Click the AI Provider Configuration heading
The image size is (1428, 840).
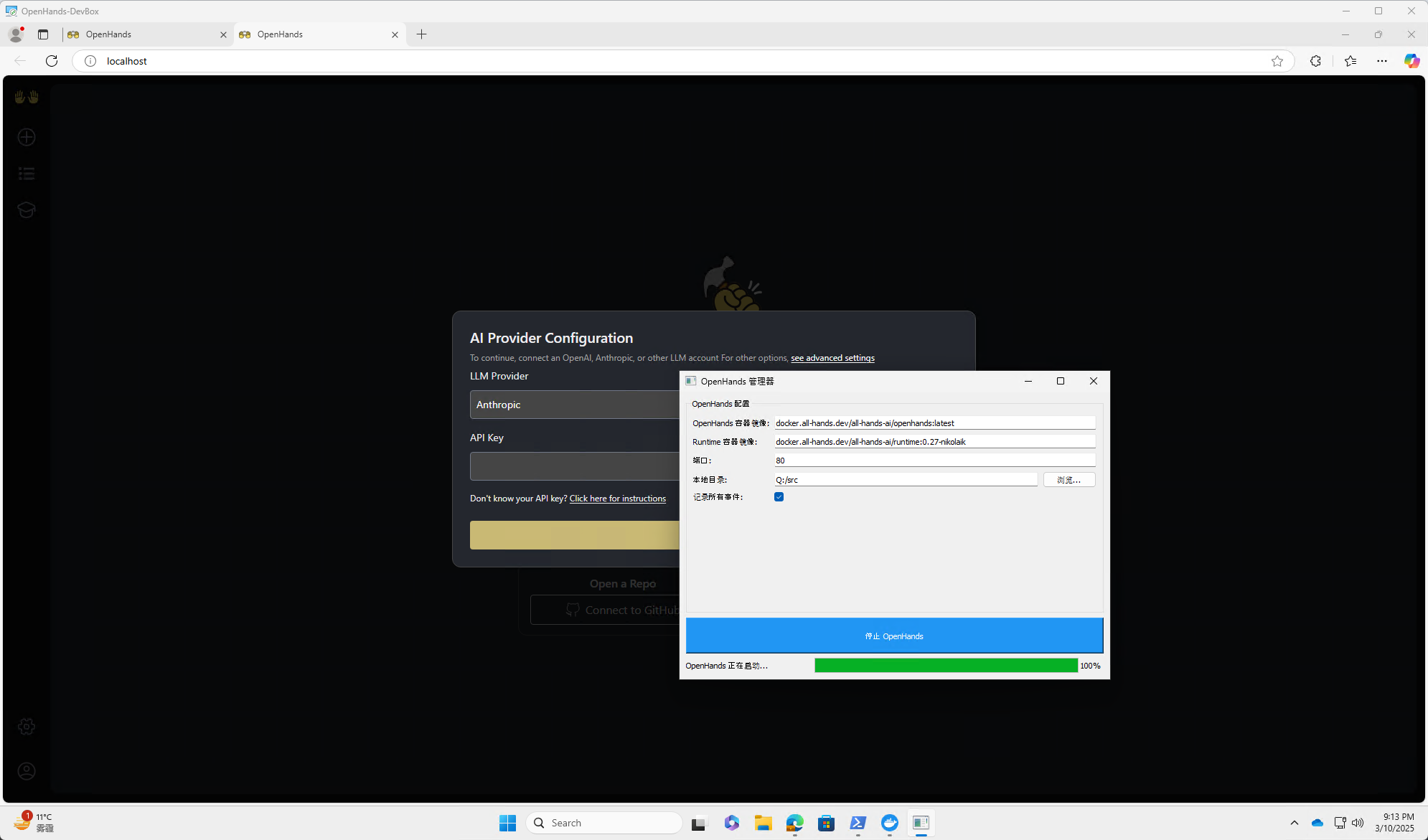[x=551, y=338]
